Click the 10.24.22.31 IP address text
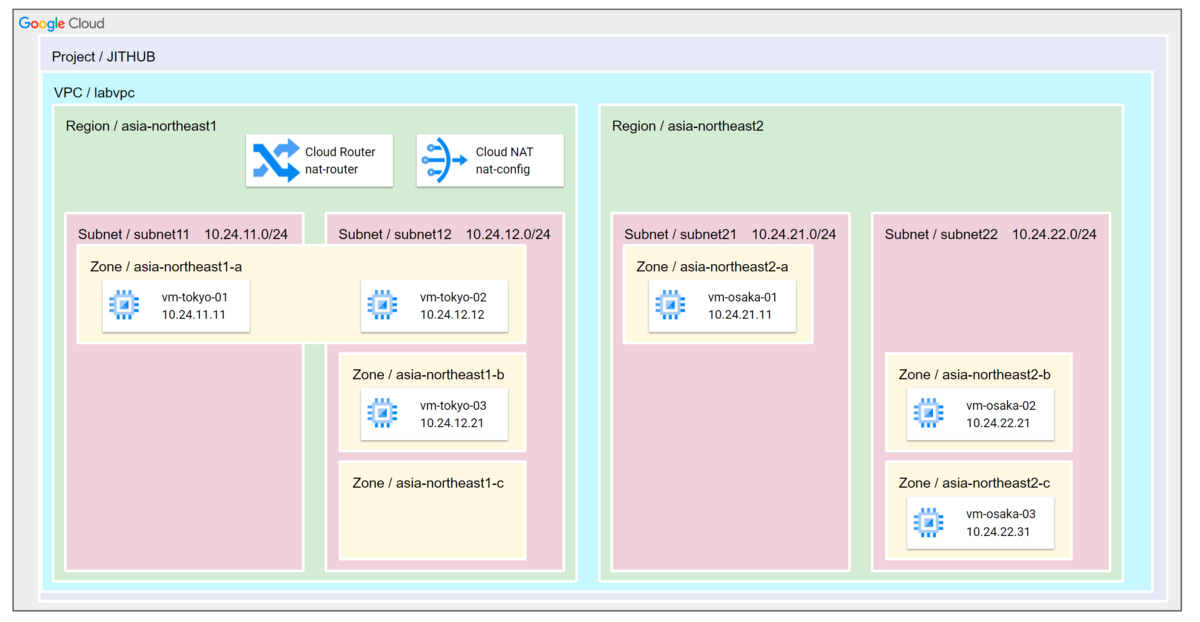Image resolution: width=1200 pixels, height=622 pixels. (x=998, y=531)
